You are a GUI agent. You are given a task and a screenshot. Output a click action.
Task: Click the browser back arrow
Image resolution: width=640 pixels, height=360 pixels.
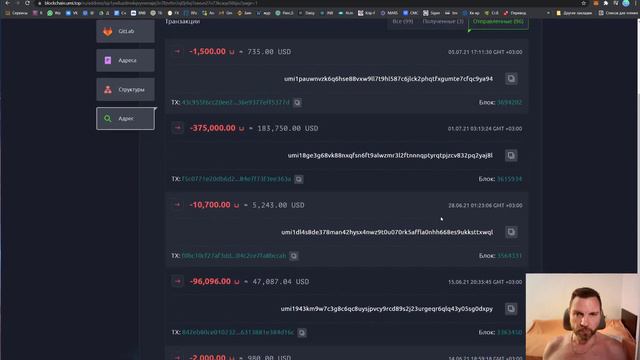click(x=7, y=3)
